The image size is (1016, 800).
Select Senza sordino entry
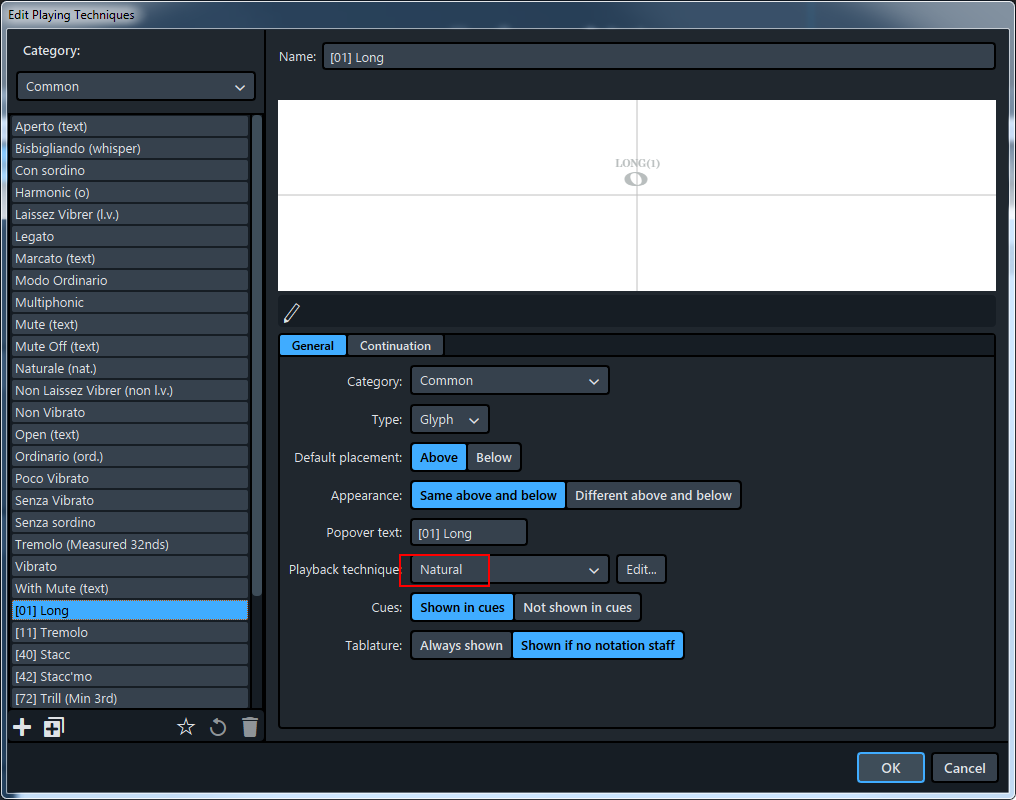pyautogui.click(x=130, y=523)
